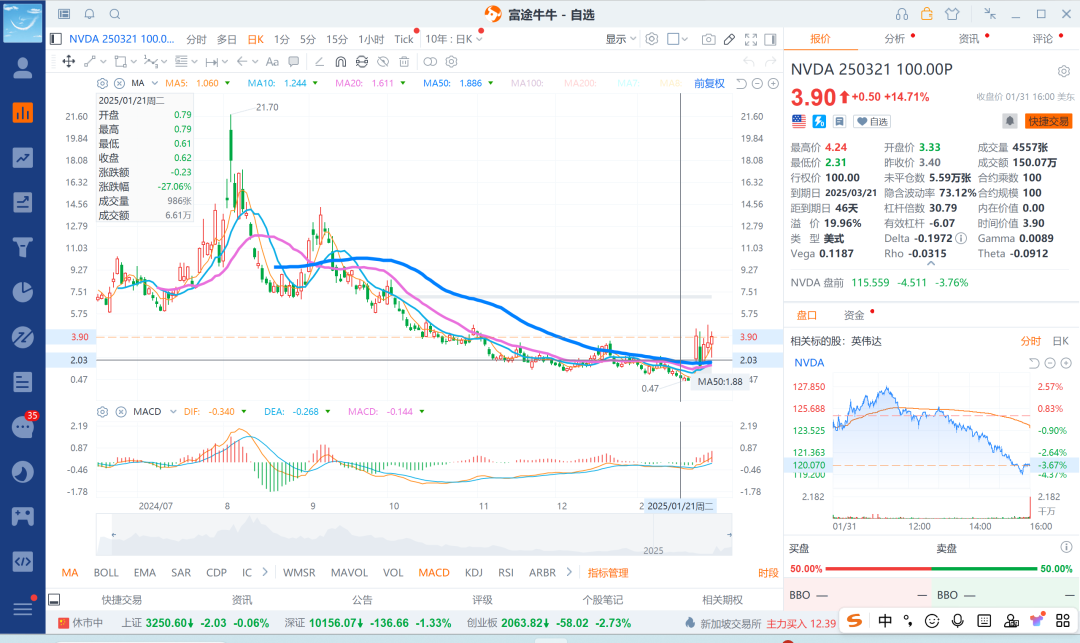This screenshot has height=643, width=1080.
Task: Switch to 资金 tab
Action: tap(854, 315)
